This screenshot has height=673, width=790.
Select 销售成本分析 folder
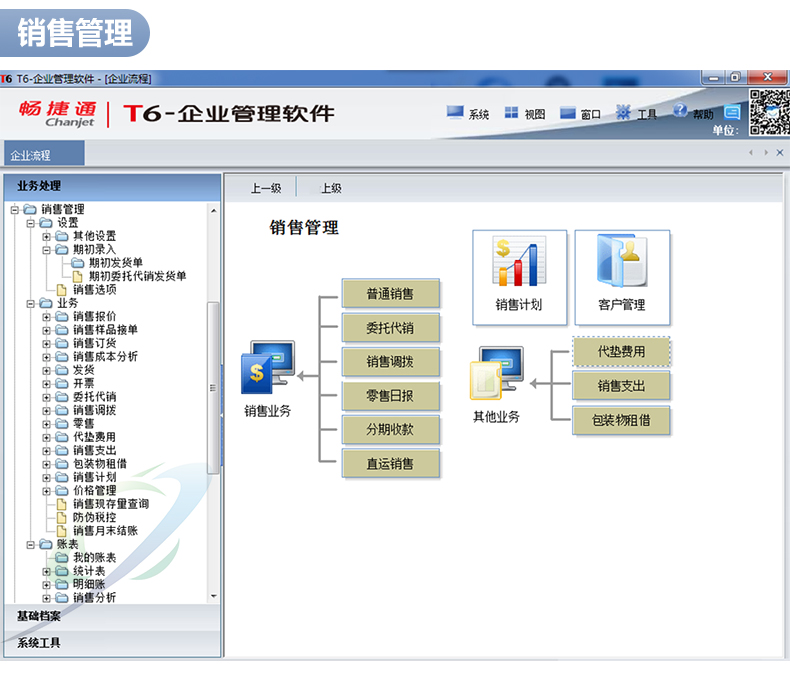105,356
